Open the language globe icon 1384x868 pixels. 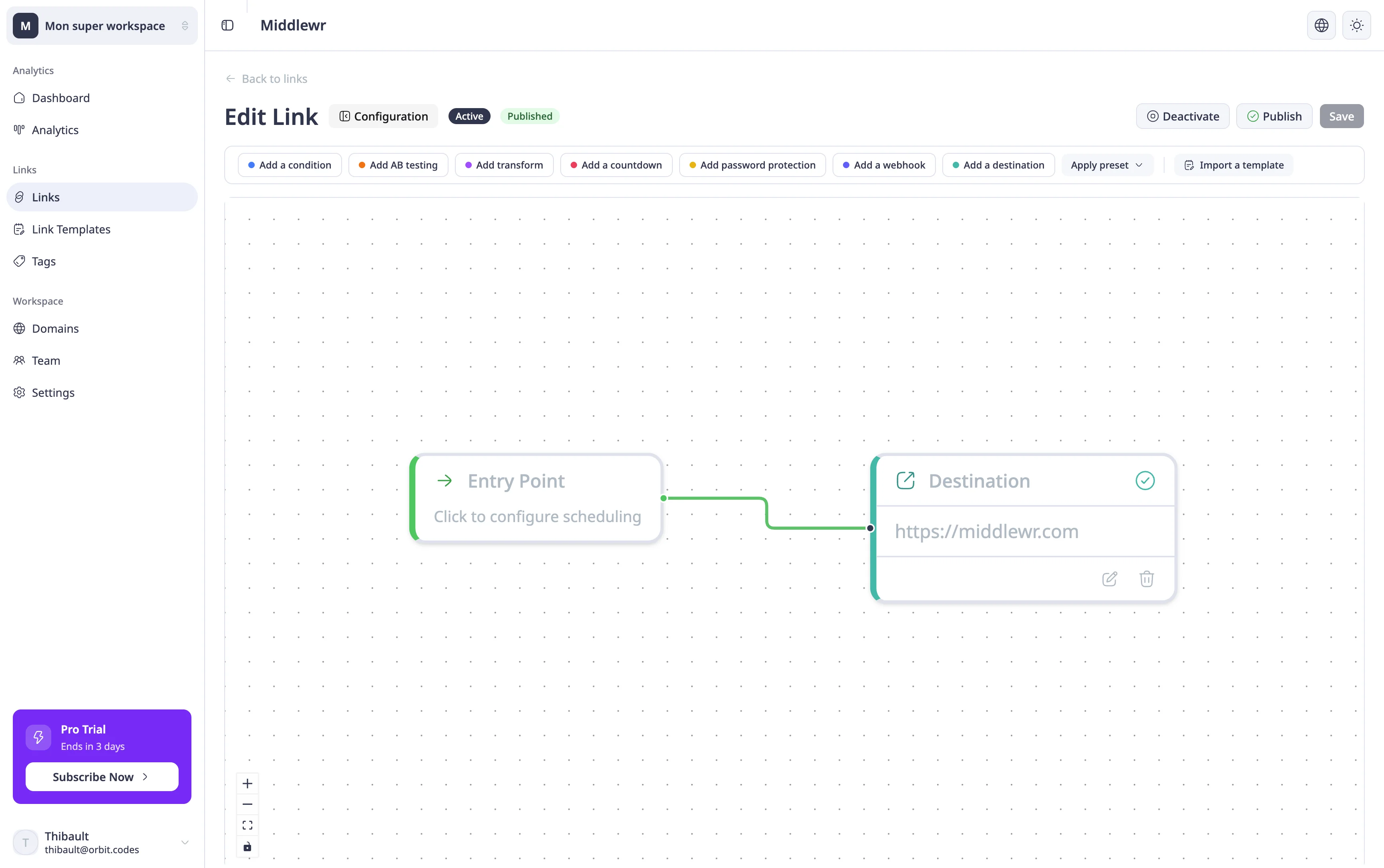tap(1322, 25)
